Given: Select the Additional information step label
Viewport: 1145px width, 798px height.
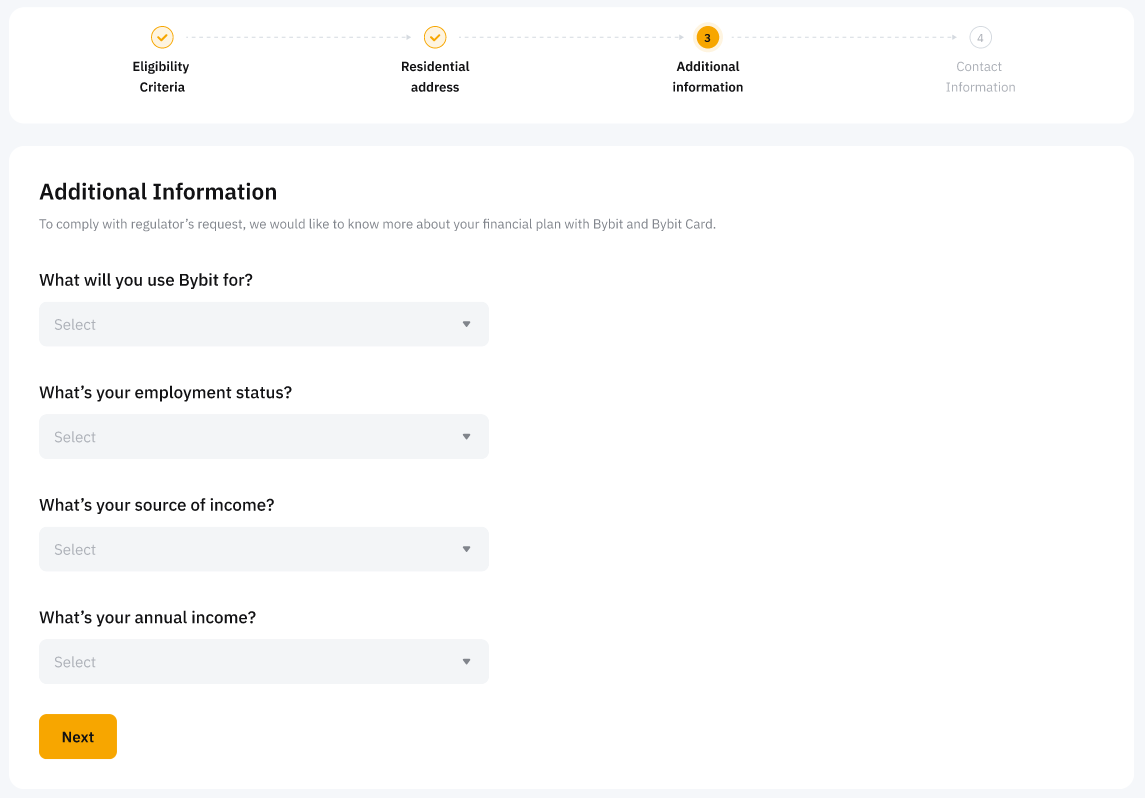Looking at the screenshot, I should tap(707, 77).
